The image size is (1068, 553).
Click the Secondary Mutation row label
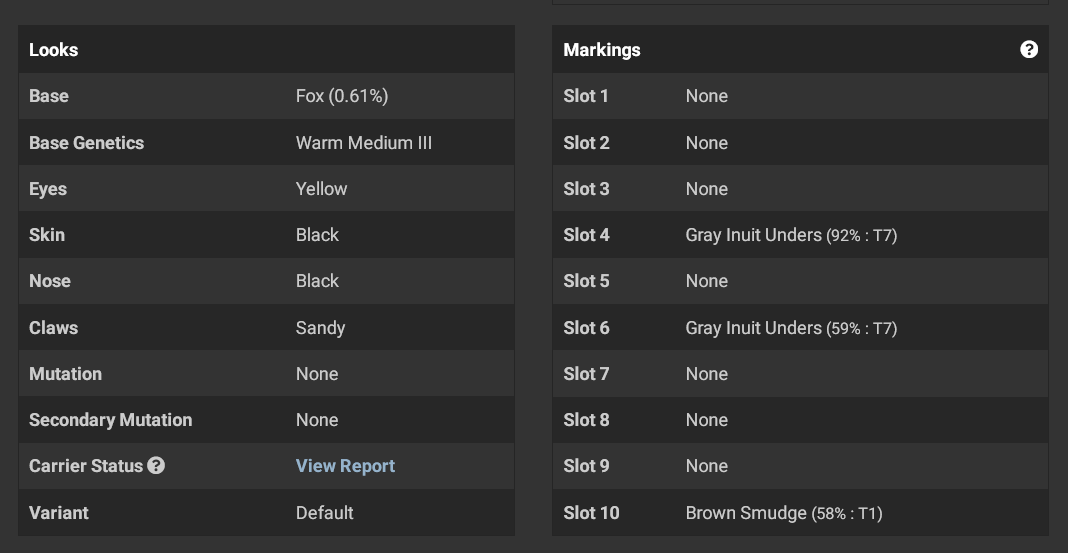(x=110, y=420)
